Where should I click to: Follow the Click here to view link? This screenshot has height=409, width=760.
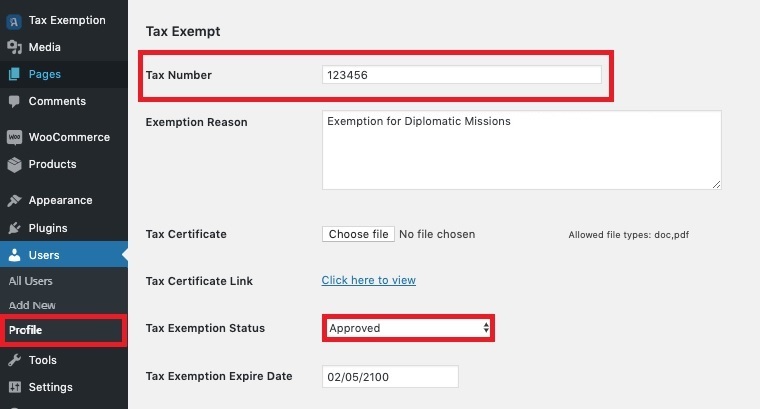tap(368, 280)
